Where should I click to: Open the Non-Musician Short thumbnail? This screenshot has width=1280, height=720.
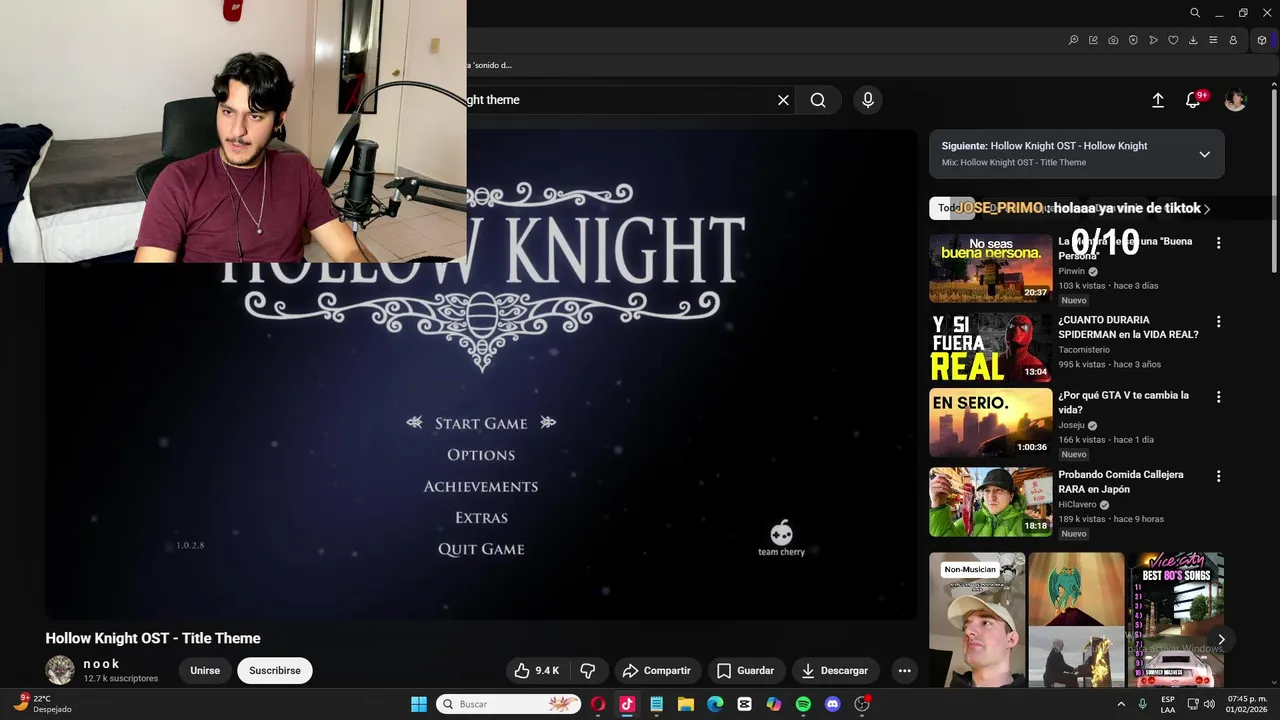(977, 620)
